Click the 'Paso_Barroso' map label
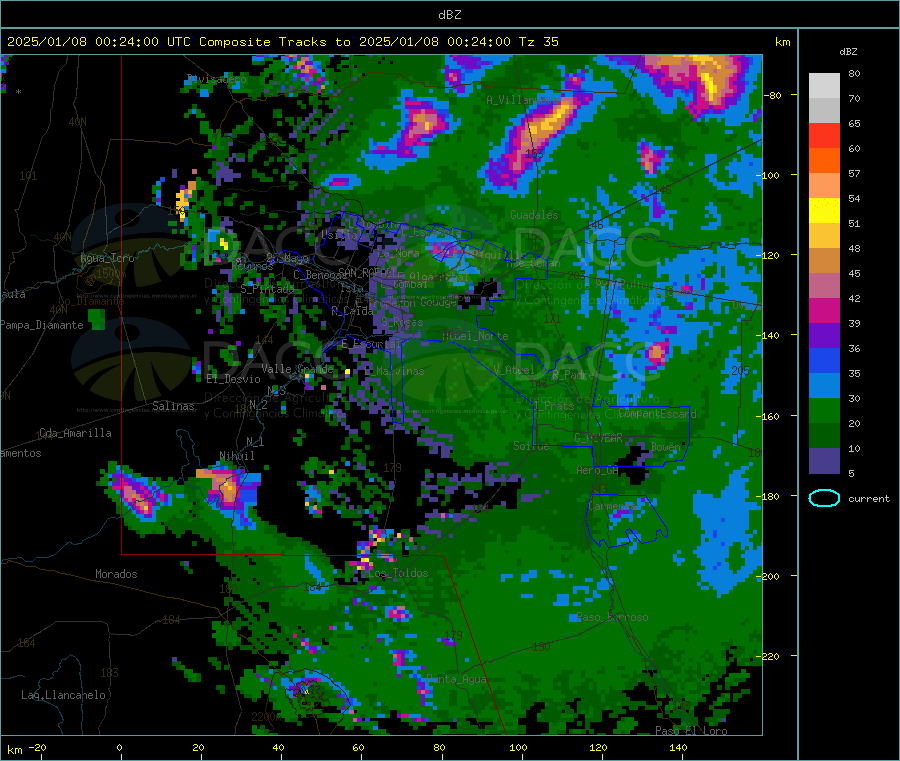The height and width of the screenshot is (761, 900). point(612,617)
